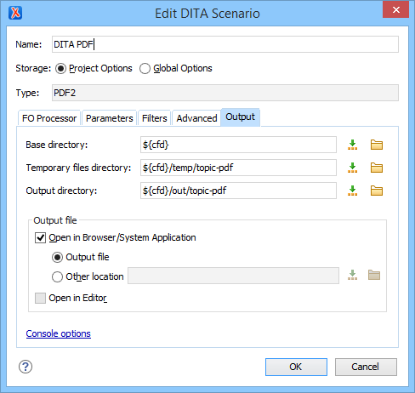Click the Type field showing PDF2
Viewport: 415px width, 393px height.
225,93
